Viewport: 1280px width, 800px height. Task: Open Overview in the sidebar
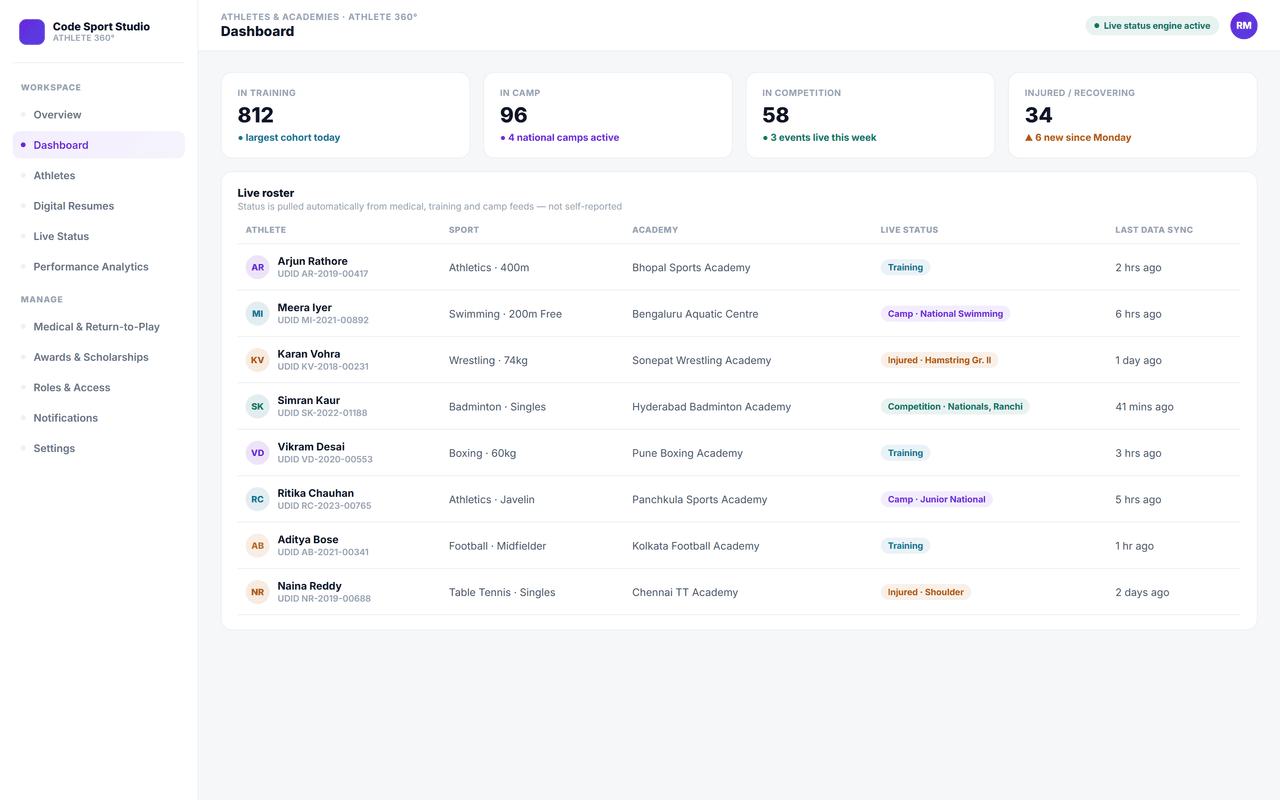99,115
